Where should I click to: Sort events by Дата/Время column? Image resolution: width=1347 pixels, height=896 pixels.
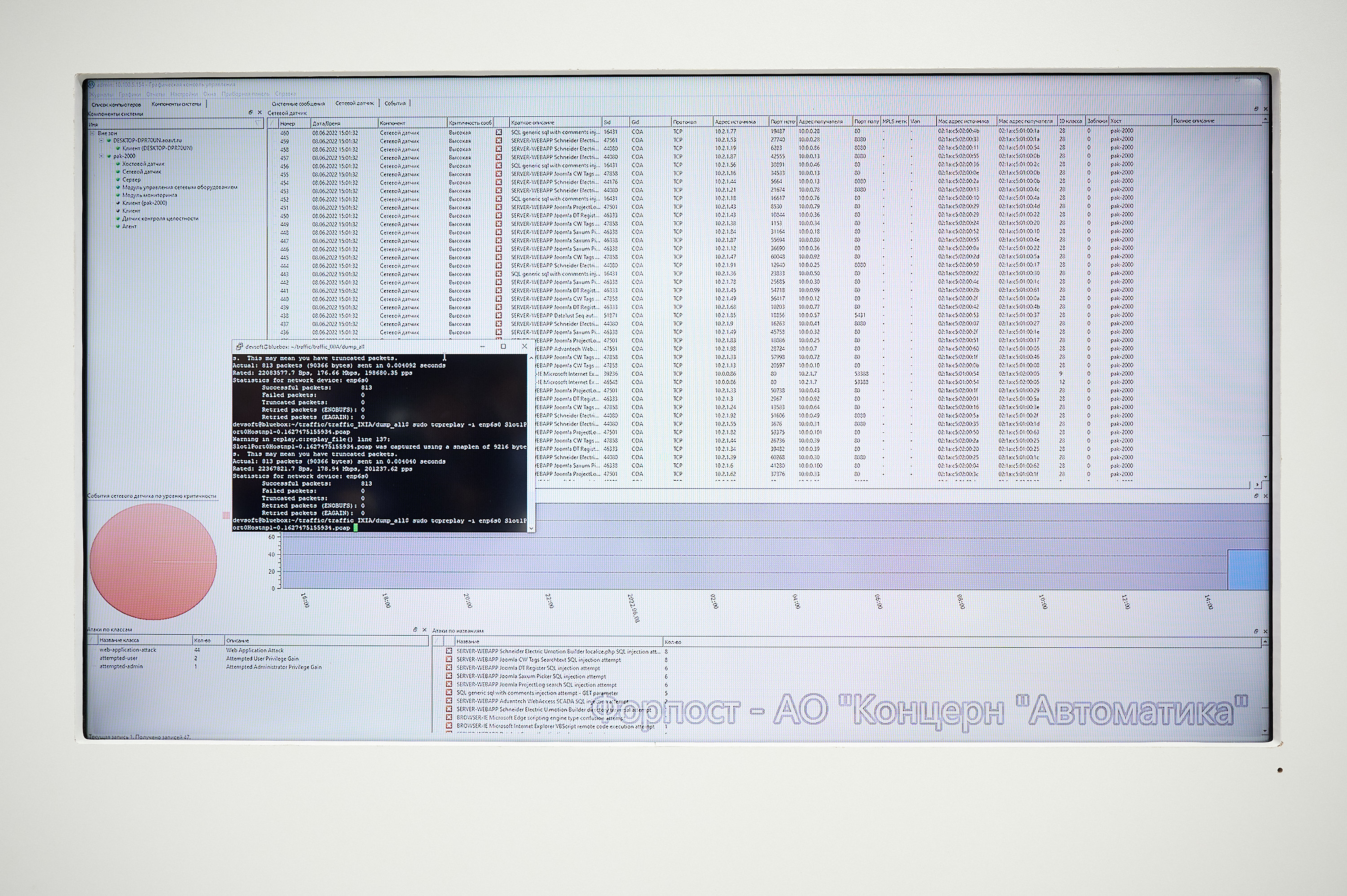point(343,123)
